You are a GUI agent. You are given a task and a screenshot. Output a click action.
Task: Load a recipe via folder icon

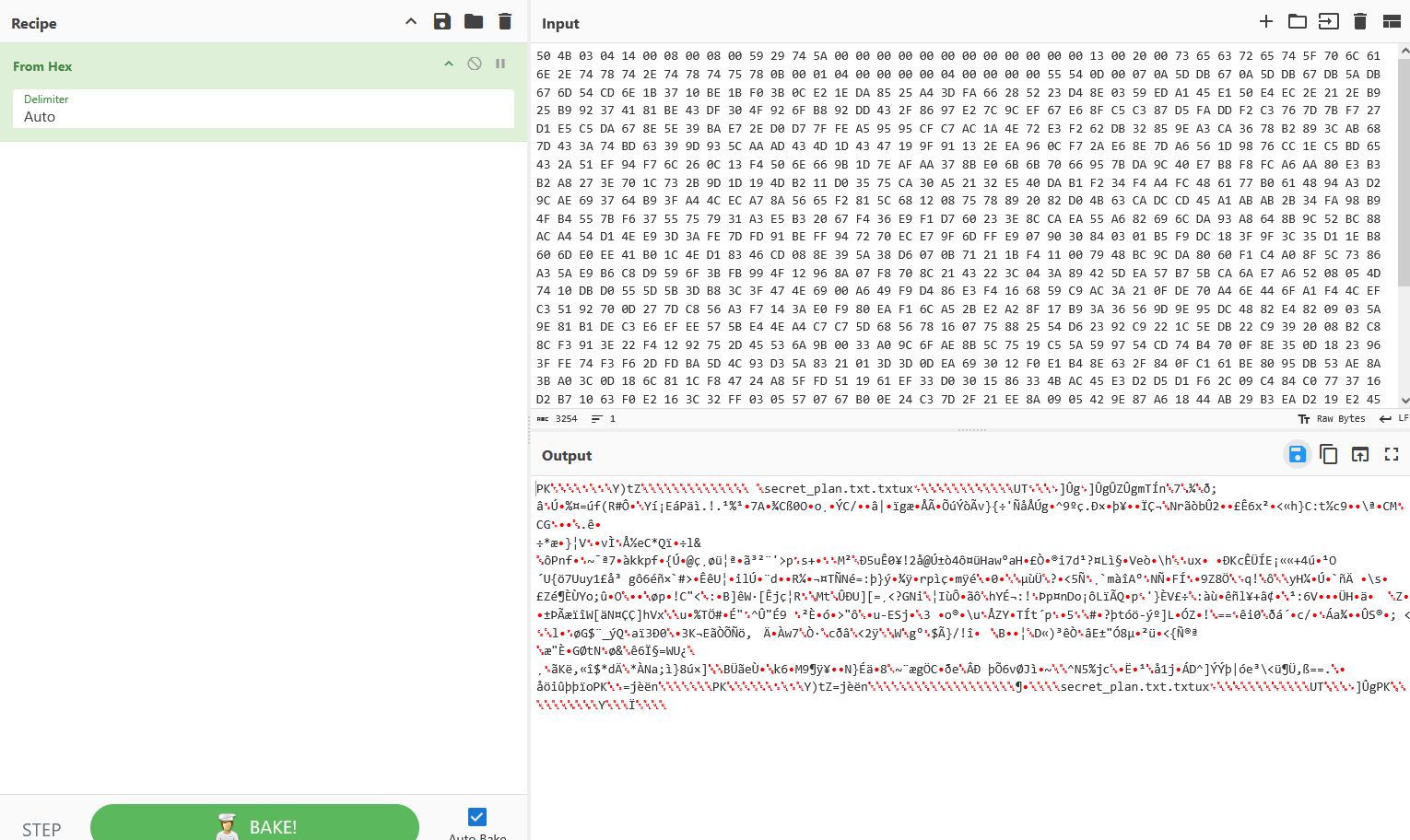tap(474, 21)
